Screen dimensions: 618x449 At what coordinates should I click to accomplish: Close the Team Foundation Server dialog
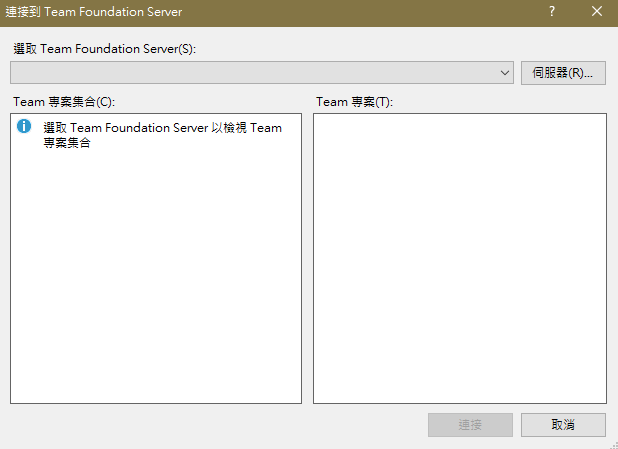596,11
